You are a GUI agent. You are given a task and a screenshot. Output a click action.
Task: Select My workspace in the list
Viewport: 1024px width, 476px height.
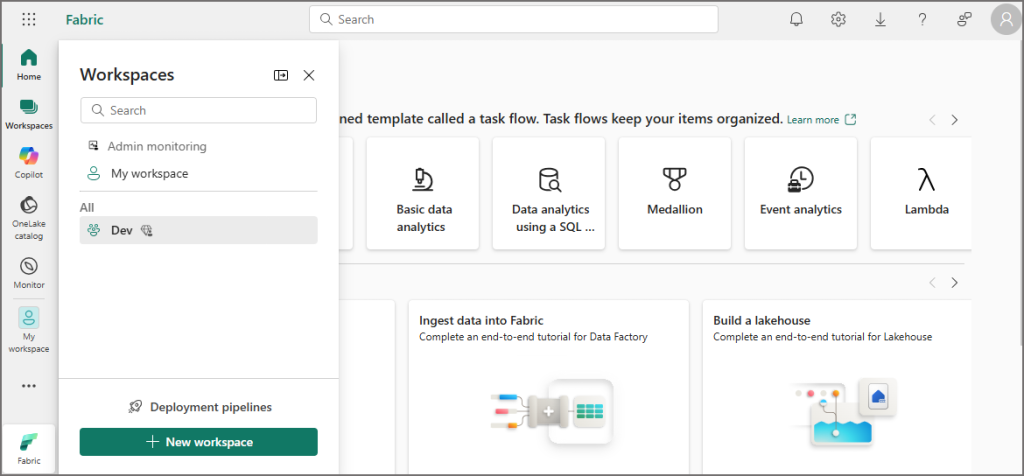tap(149, 174)
